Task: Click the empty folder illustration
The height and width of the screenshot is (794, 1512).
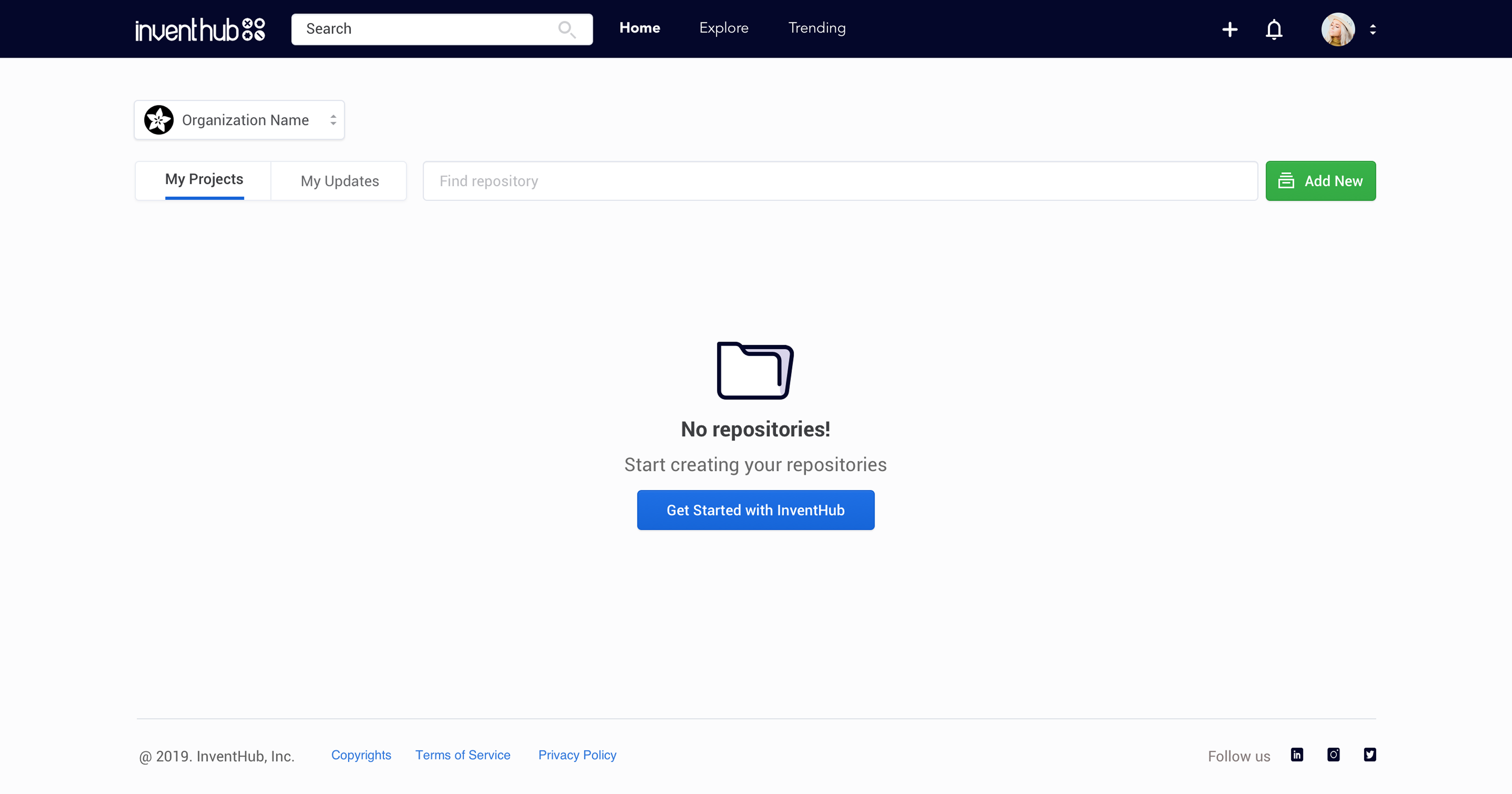Action: (x=756, y=370)
